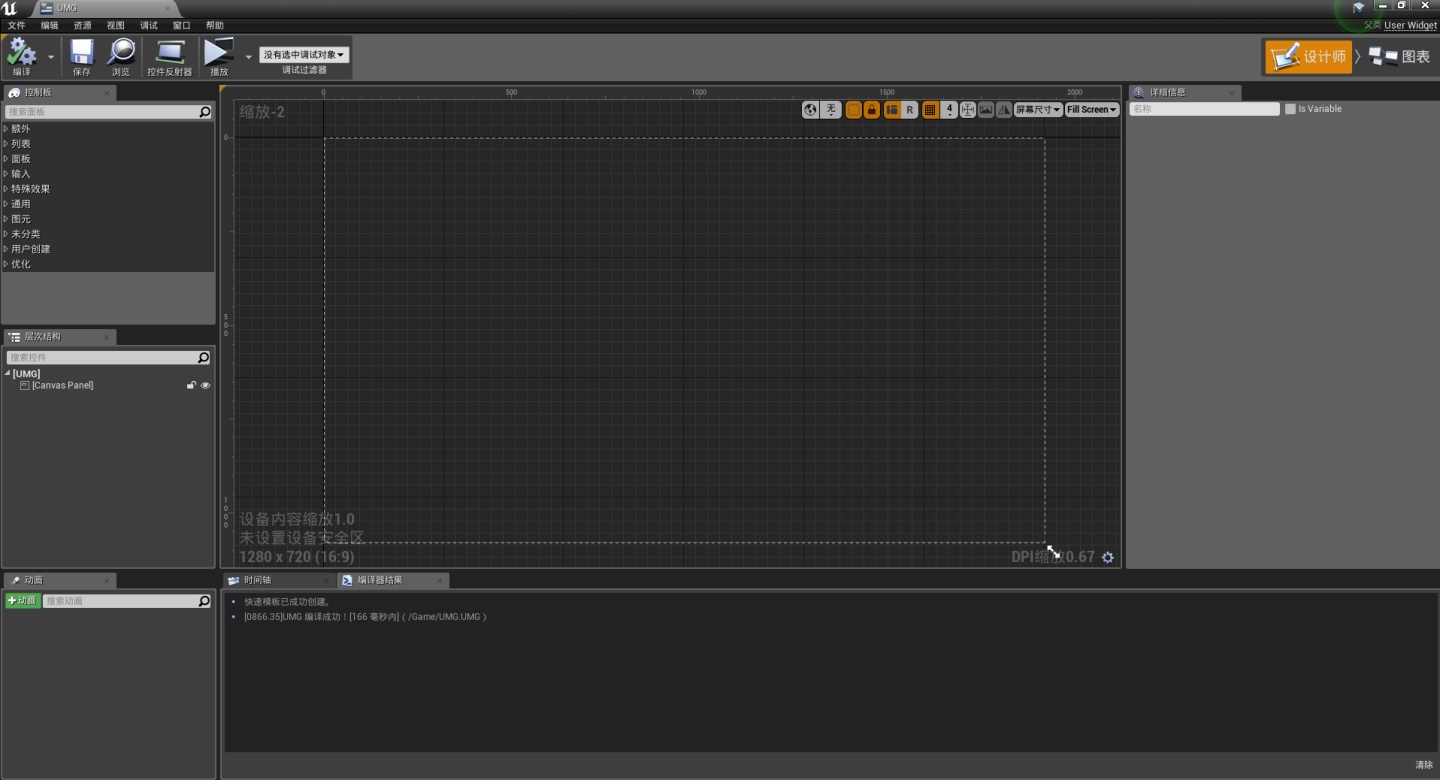Select the 控制板 palette tab
This screenshot has width=1440, height=780.
pos(58,93)
